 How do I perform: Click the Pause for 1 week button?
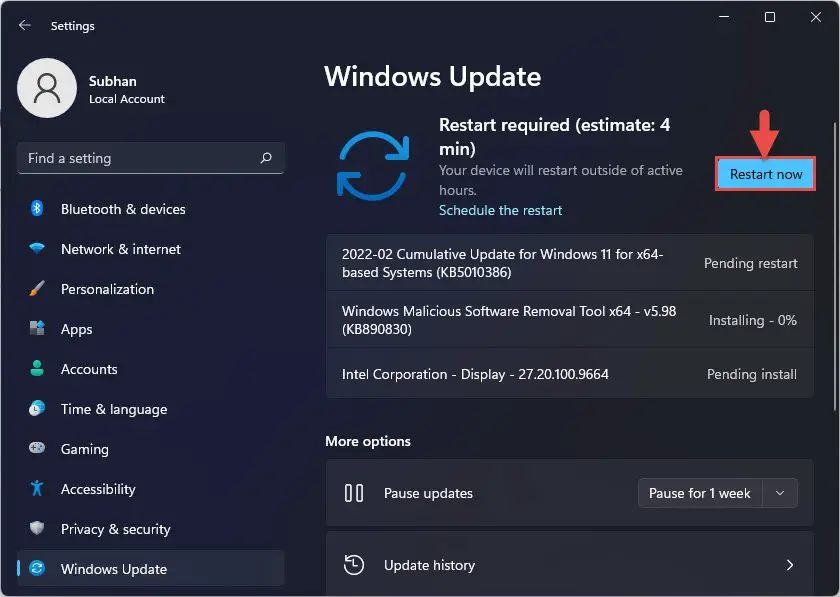click(x=700, y=493)
